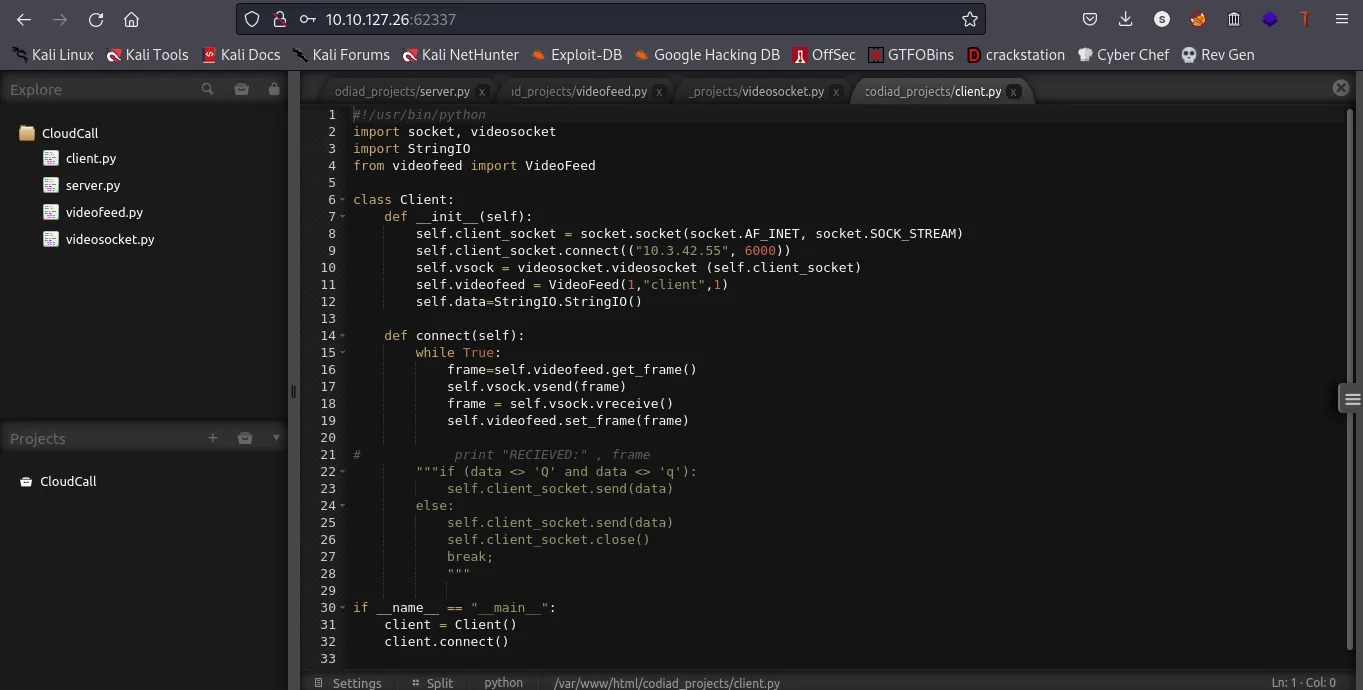Open the CloudCall root folder
1363x690 pixels.
70,133
